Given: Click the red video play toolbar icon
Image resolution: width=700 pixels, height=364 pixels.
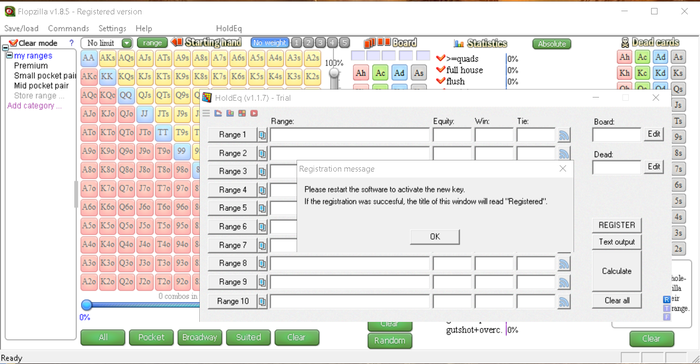Looking at the screenshot, I should (254, 113).
